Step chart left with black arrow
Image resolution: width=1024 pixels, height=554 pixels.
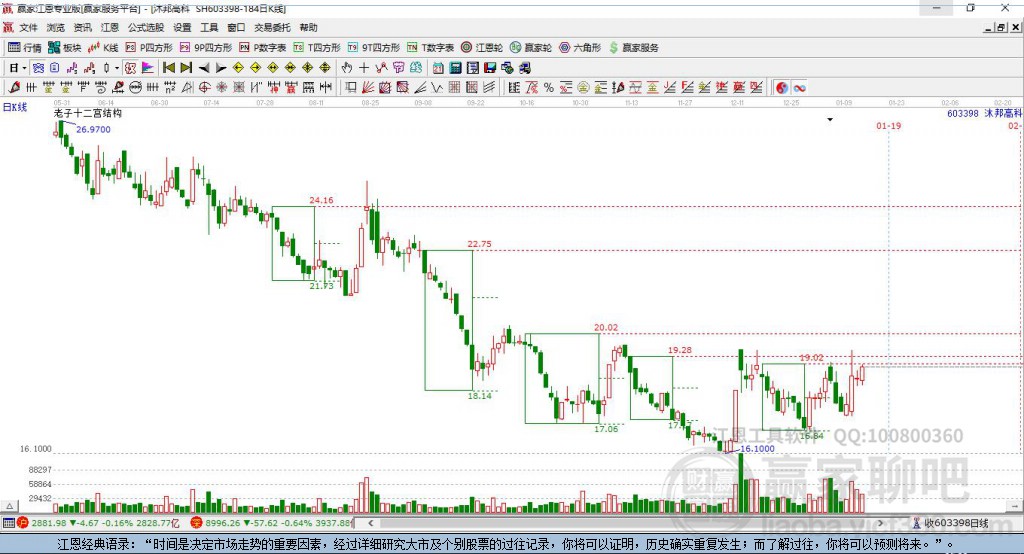point(204,68)
